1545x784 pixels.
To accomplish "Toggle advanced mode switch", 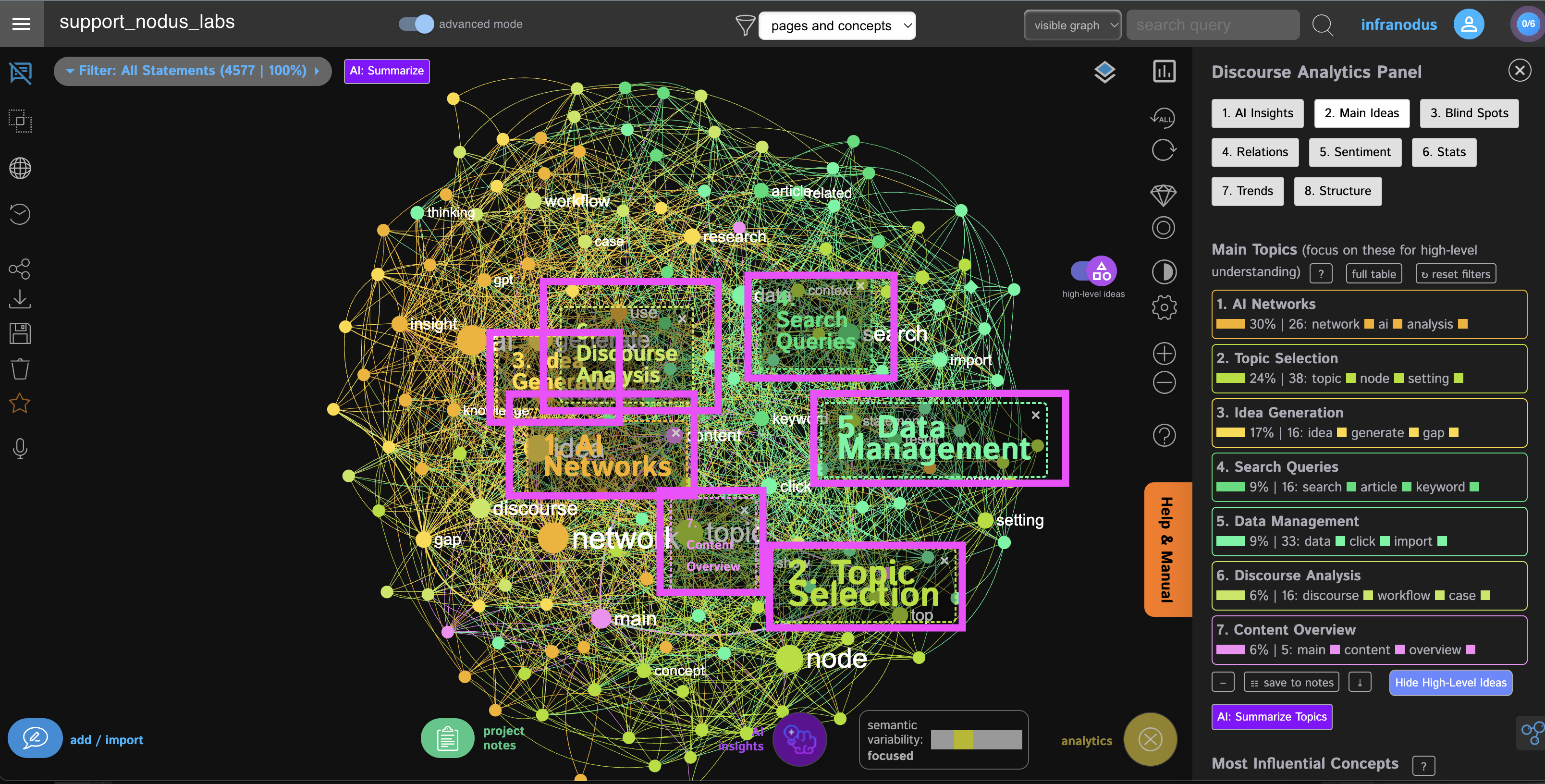I will (416, 24).
